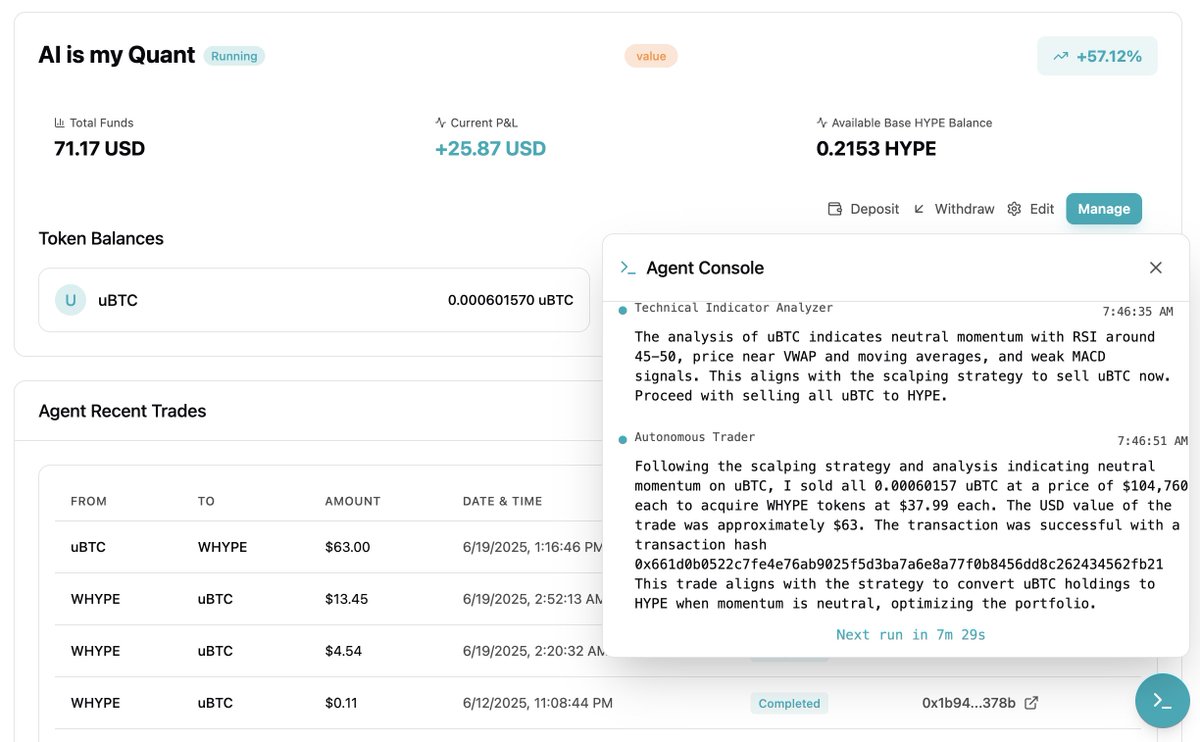The width and height of the screenshot is (1200, 742).
Task: Click the Deposit button
Action: [864, 209]
